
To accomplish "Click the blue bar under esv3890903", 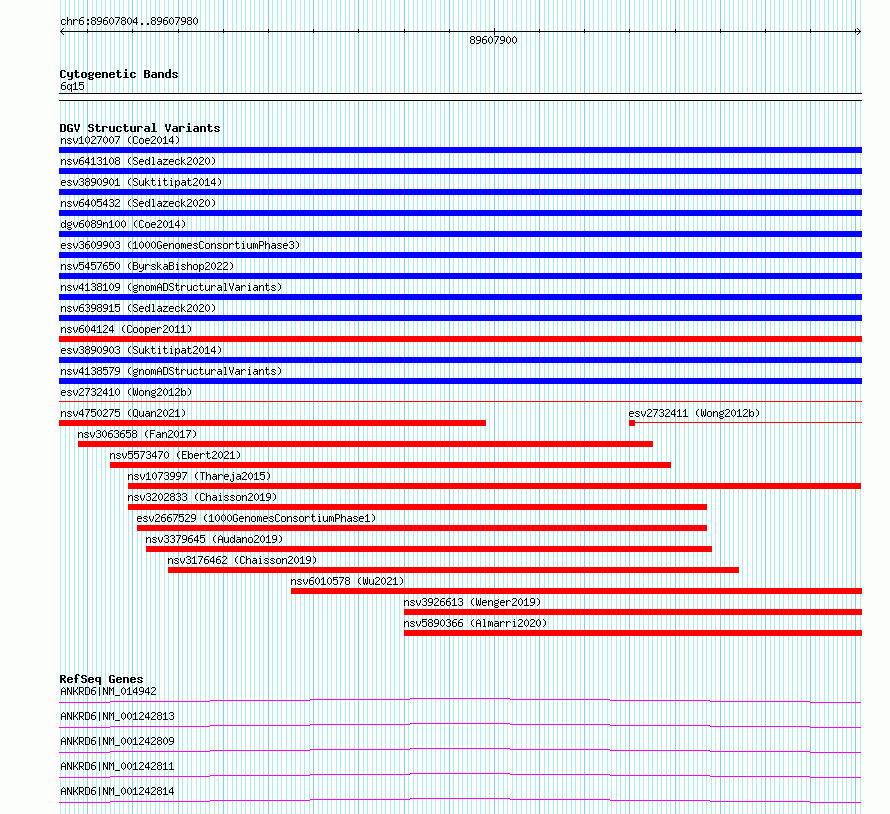I will 460,360.
